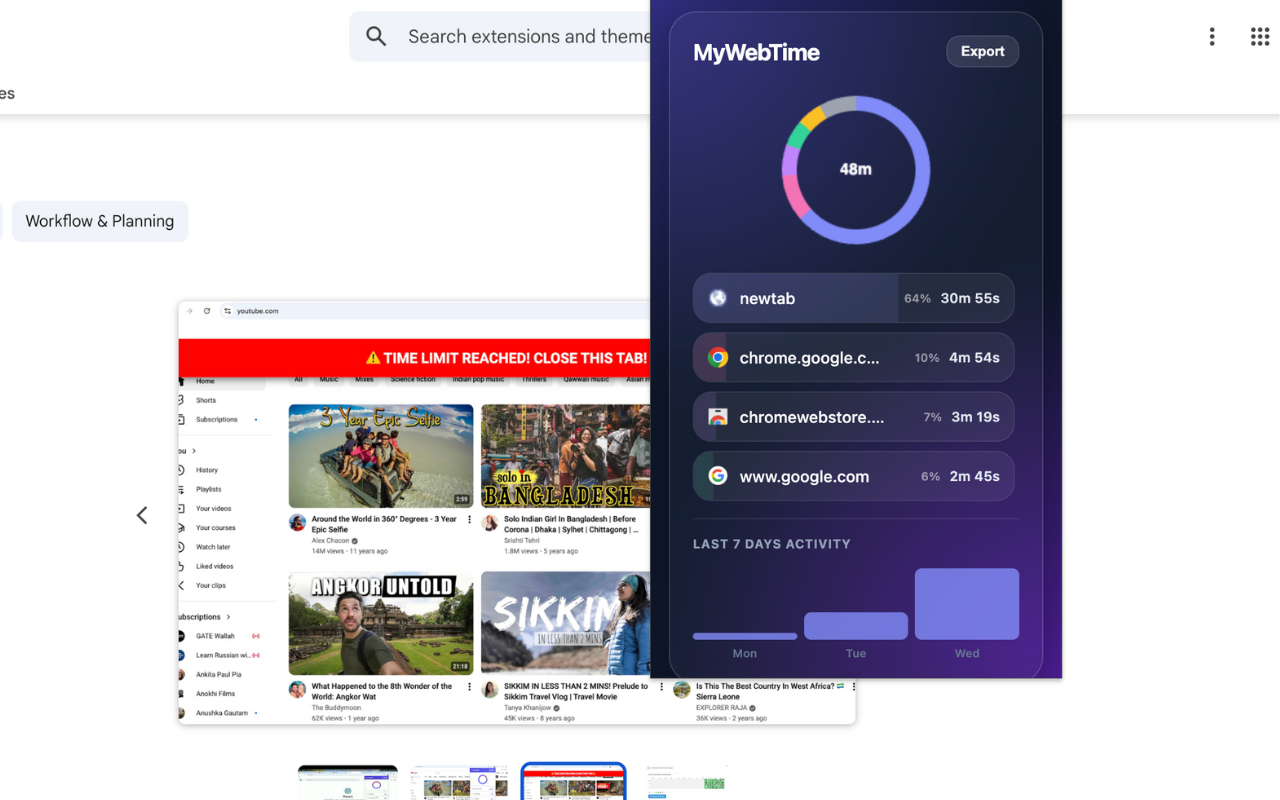The width and height of the screenshot is (1280, 800).
Task: Select the fourth screenshot thumbnail
Action: pos(686,782)
